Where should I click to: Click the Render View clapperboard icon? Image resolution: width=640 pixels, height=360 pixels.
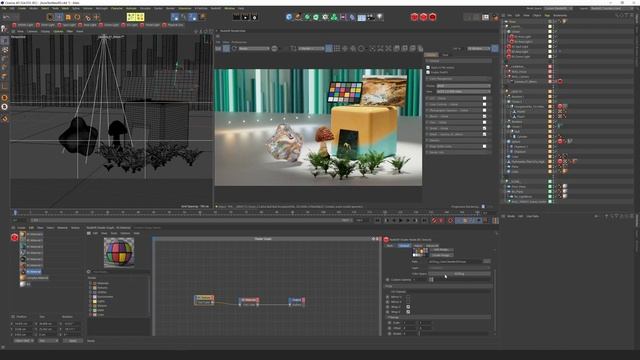click(236, 17)
